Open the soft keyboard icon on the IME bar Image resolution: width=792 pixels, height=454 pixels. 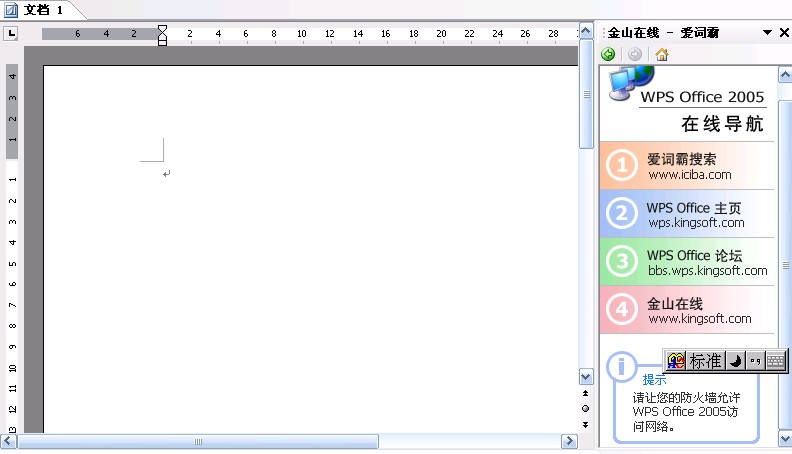tap(775, 361)
